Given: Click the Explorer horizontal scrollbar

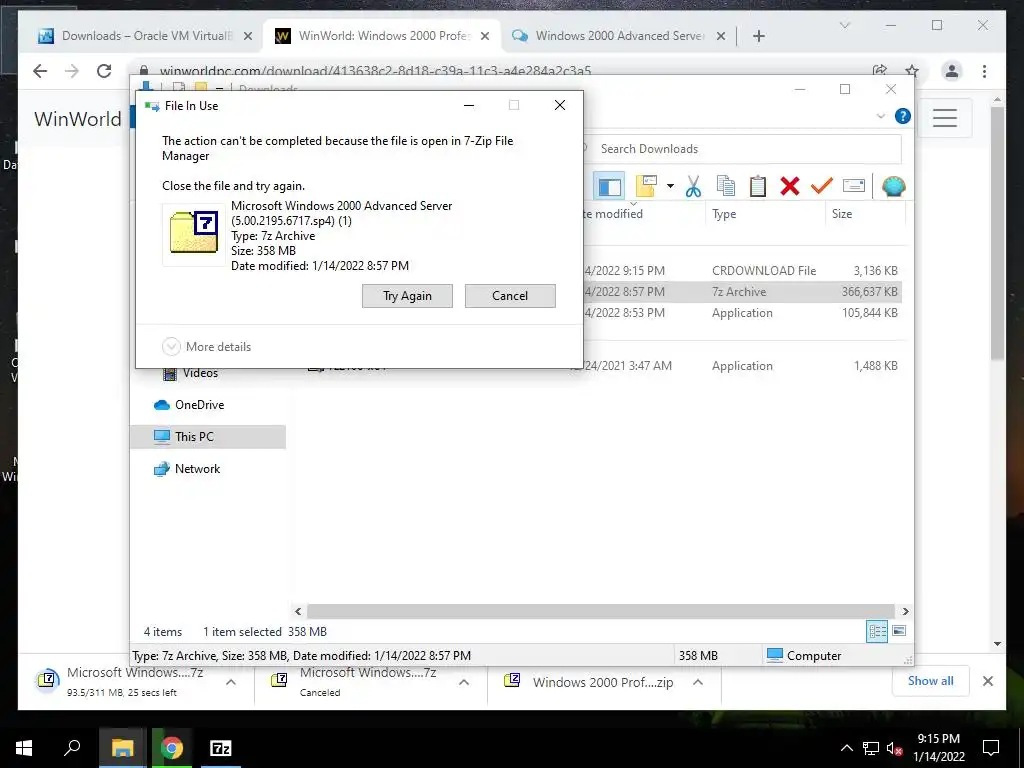Looking at the screenshot, I should (x=601, y=611).
